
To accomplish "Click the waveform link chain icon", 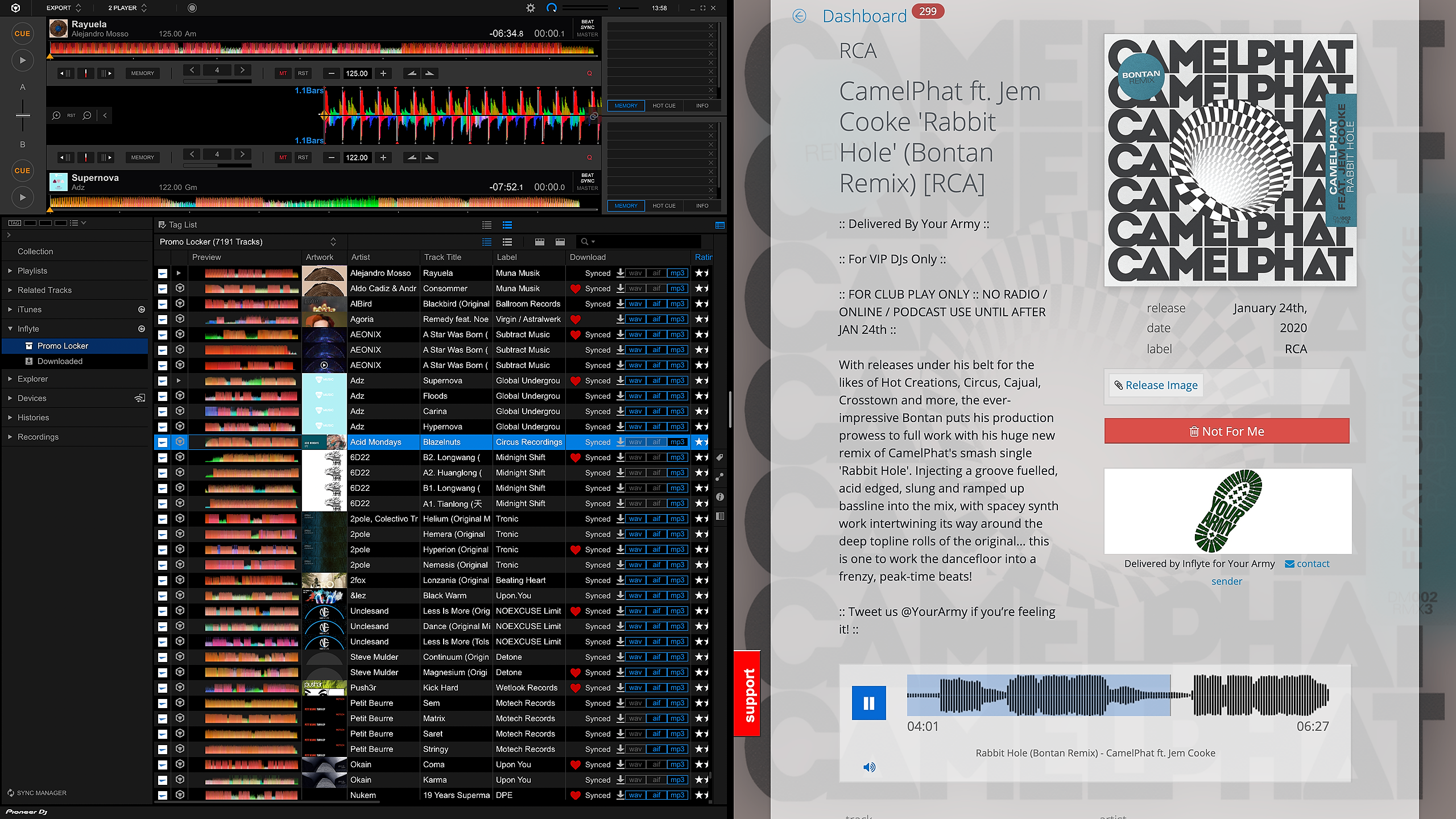I will click(593, 116).
